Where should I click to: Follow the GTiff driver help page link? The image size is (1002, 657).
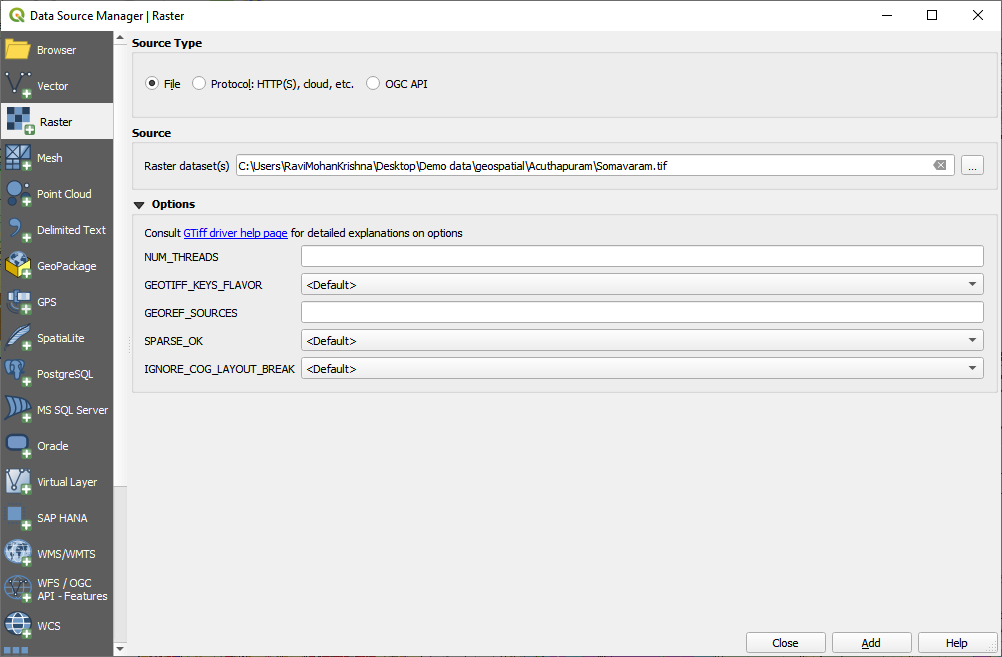pos(235,233)
